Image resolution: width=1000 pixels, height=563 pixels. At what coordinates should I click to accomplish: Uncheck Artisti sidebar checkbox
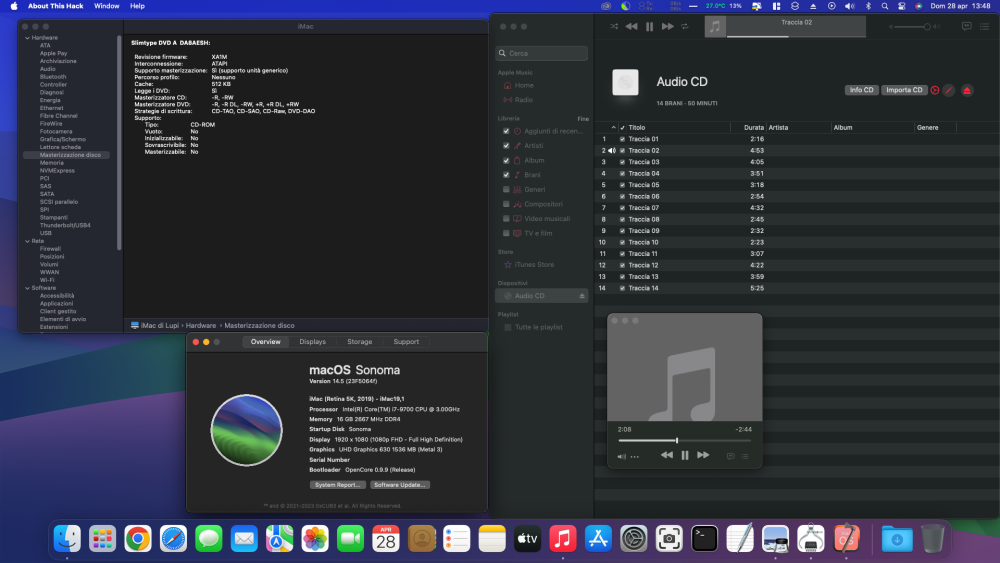[x=506, y=146]
